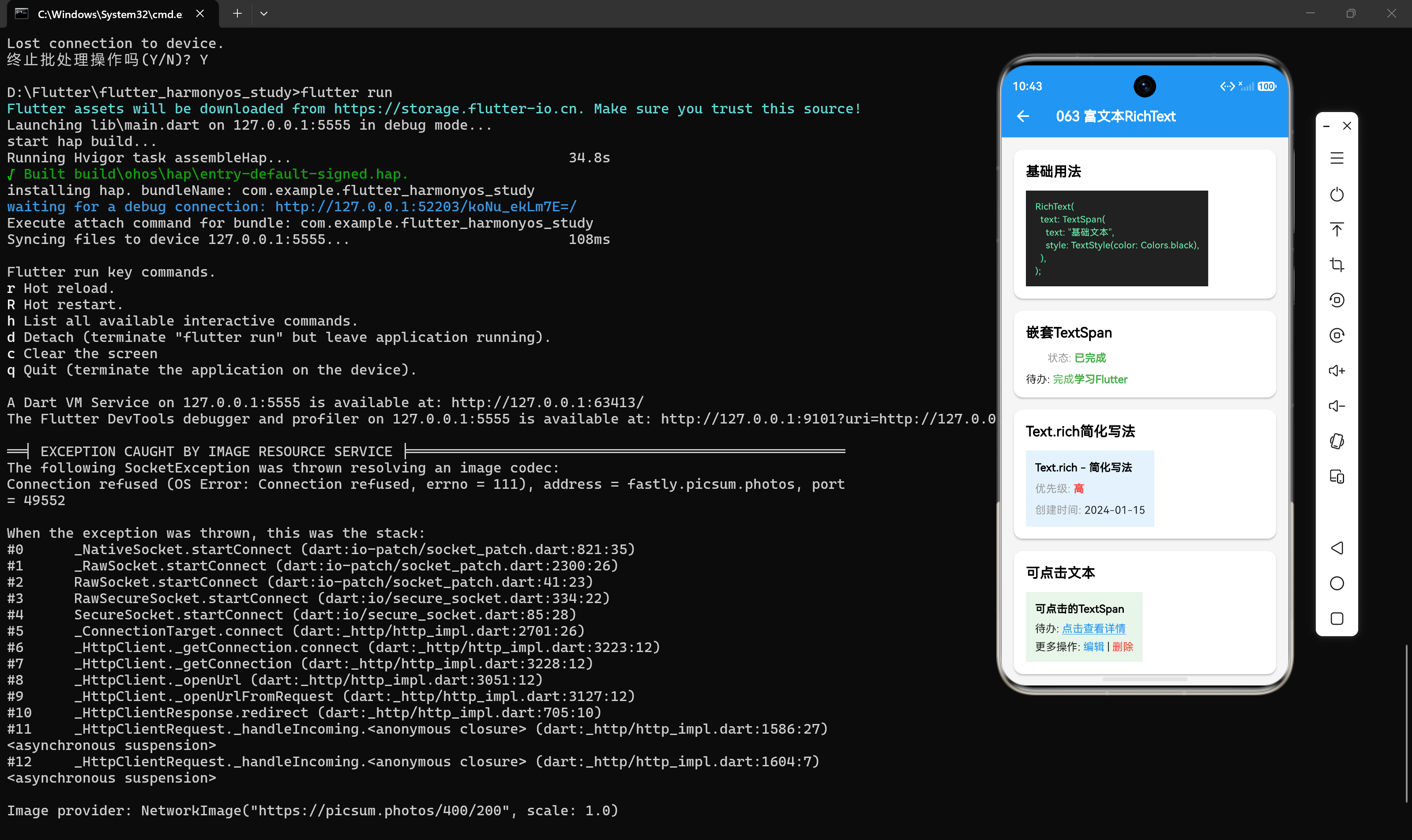
Task: Minimize the emulator toolbar panel
Action: (1326, 126)
